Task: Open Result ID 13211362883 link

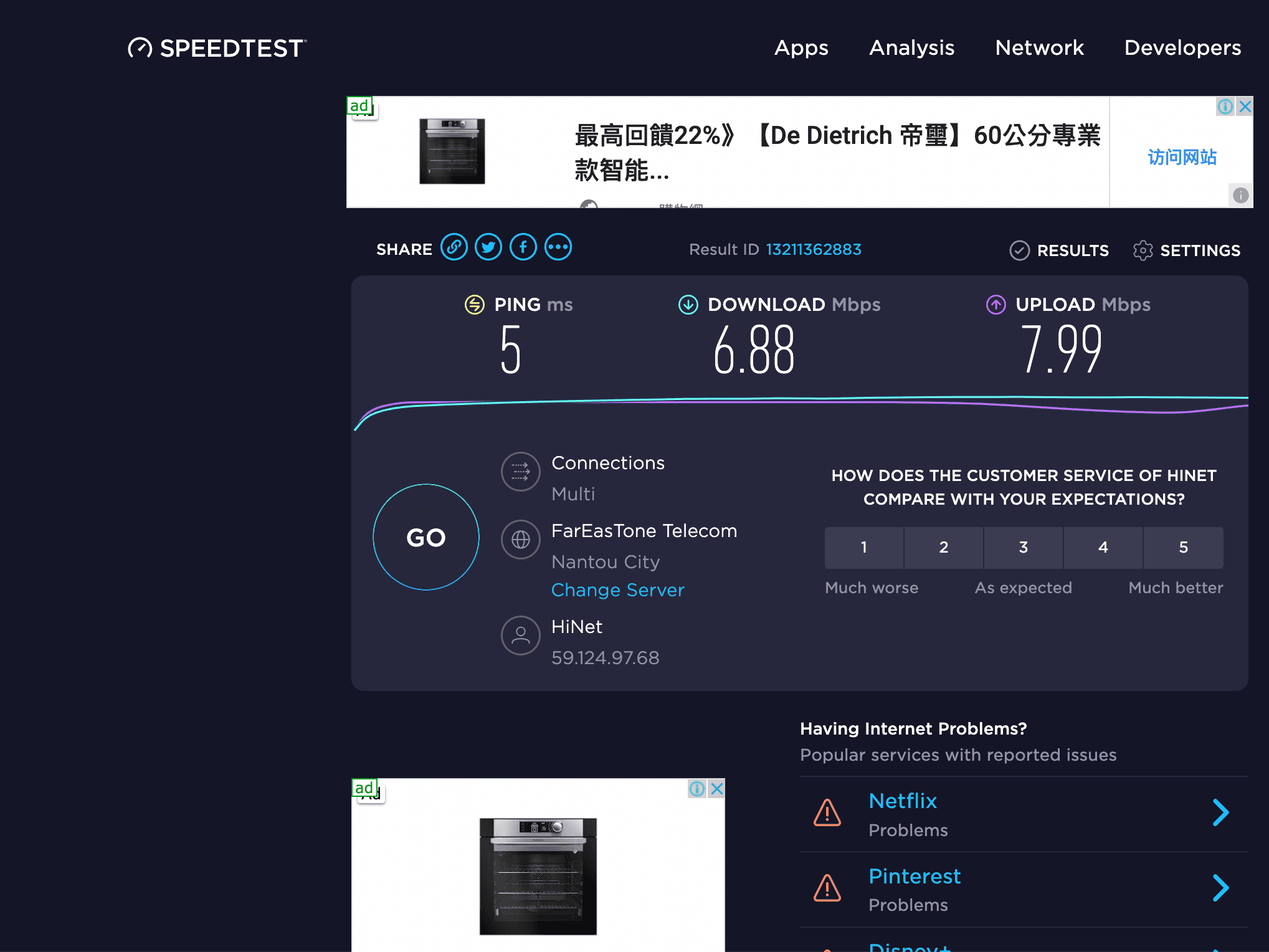Action: pyautogui.click(x=813, y=250)
